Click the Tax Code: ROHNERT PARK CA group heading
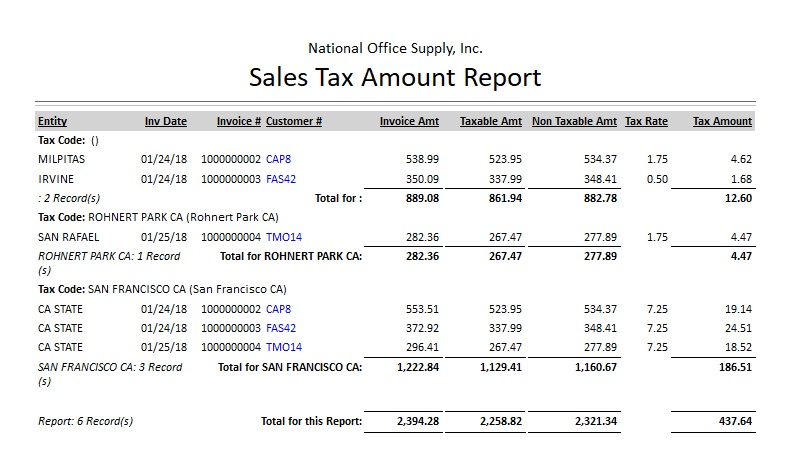The image size is (799, 451). pos(158,217)
